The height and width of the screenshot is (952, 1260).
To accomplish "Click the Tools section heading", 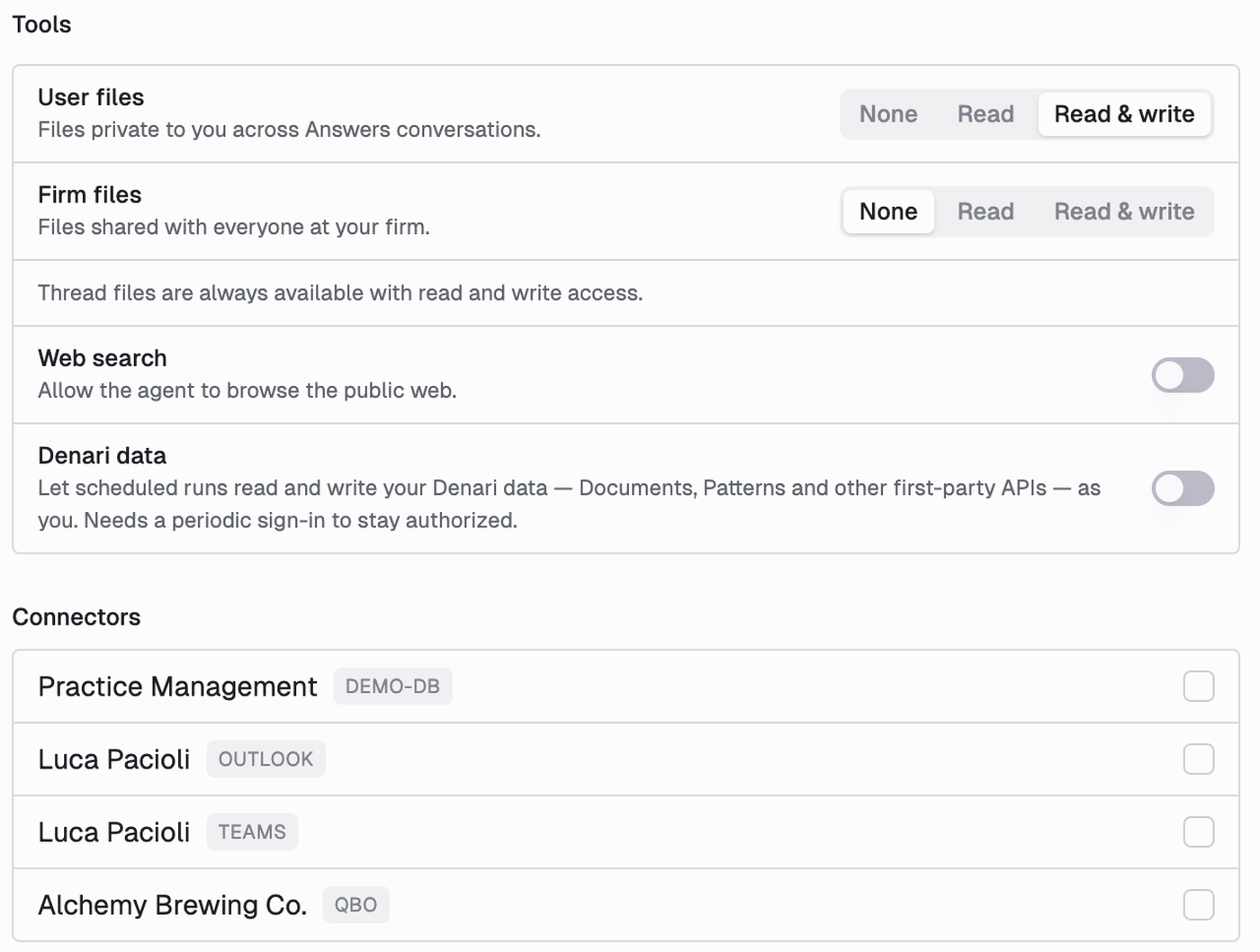I will 41,24.
